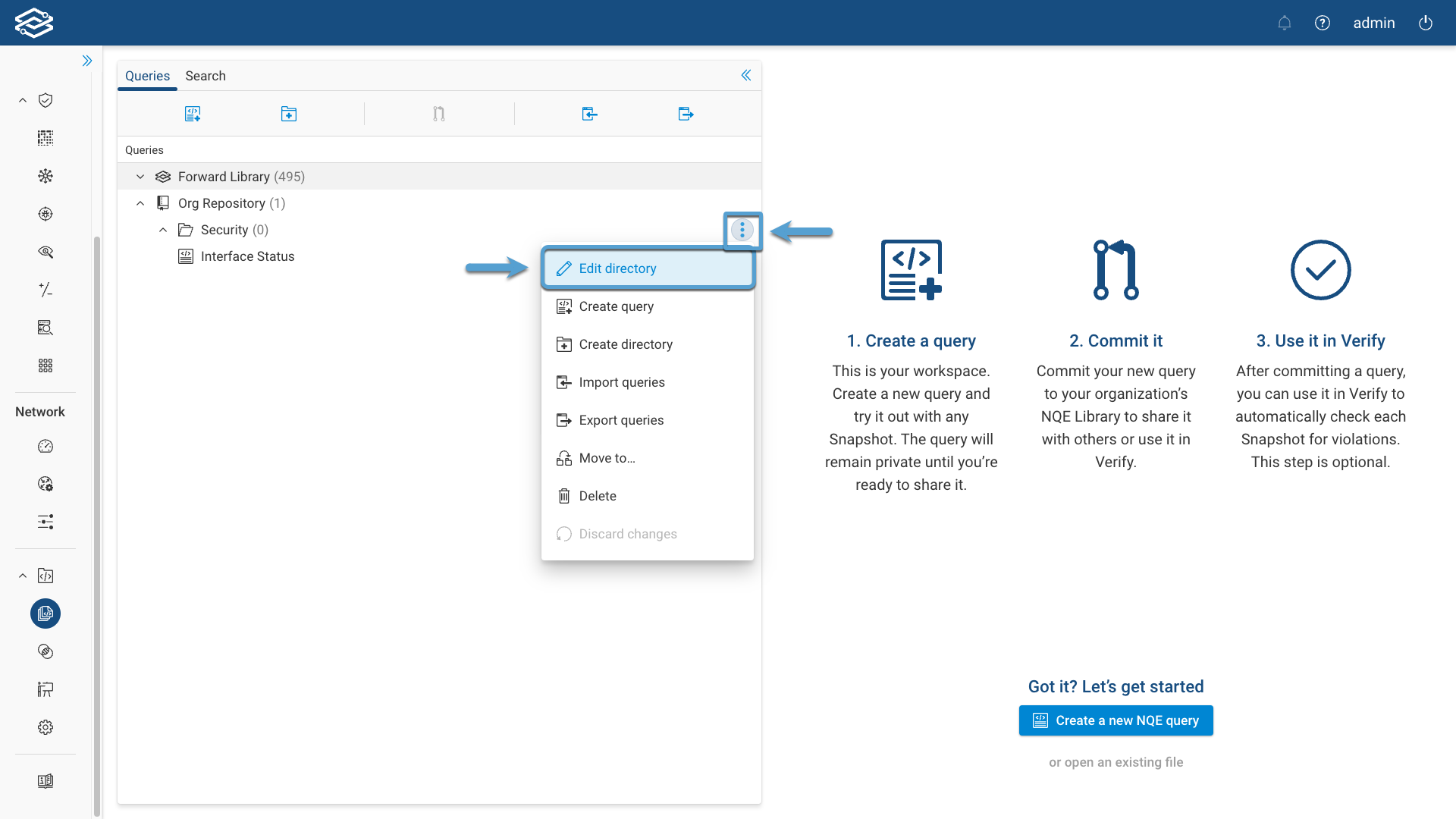Expand the left sidebar with double chevron
Image resolution: width=1456 pixels, height=819 pixels.
pyautogui.click(x=87, y=61)
